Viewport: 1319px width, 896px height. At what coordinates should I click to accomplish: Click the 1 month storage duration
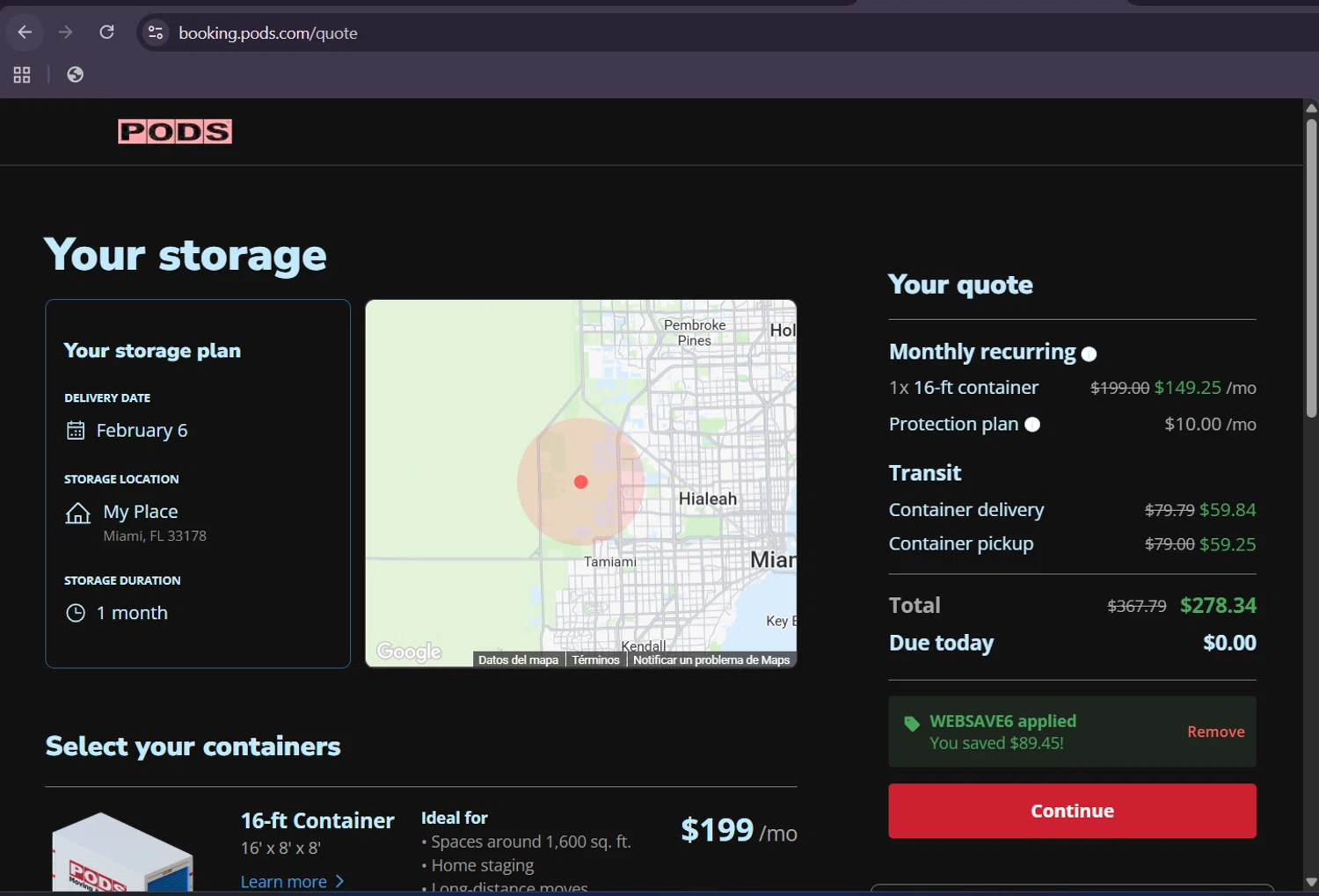pos(132,613)
